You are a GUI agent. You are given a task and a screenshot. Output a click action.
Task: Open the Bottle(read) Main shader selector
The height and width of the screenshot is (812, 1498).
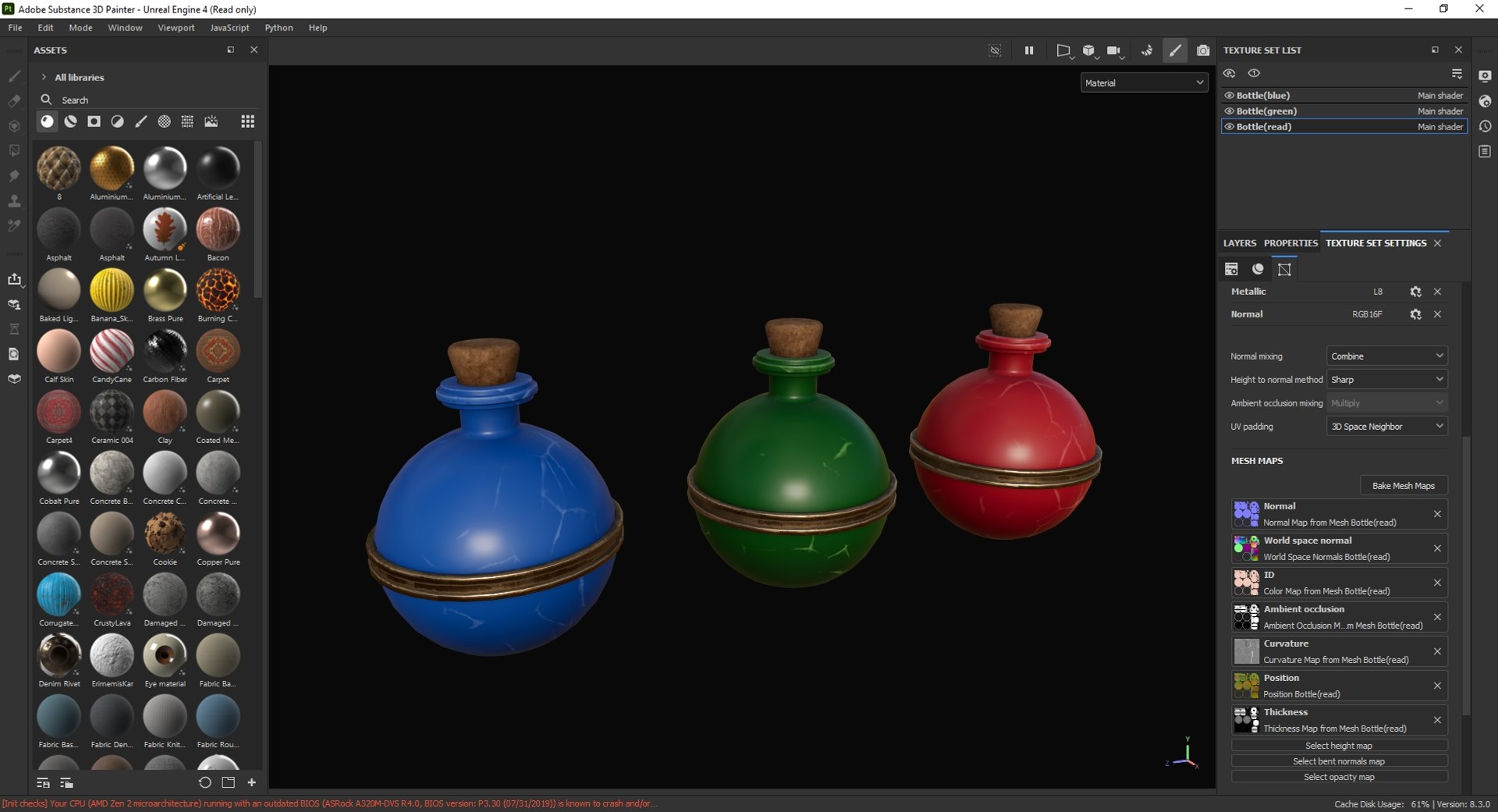(x=1440, y=126)
